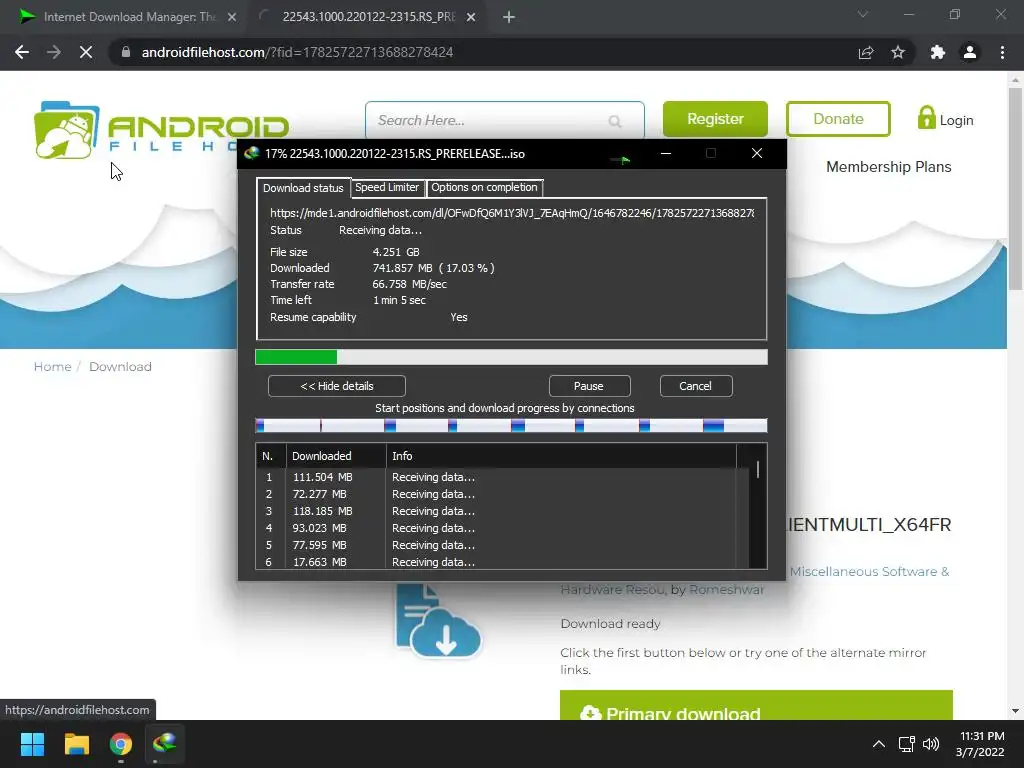Click the Hide details button
1024x768 pixels.
[x=337, y=386]
